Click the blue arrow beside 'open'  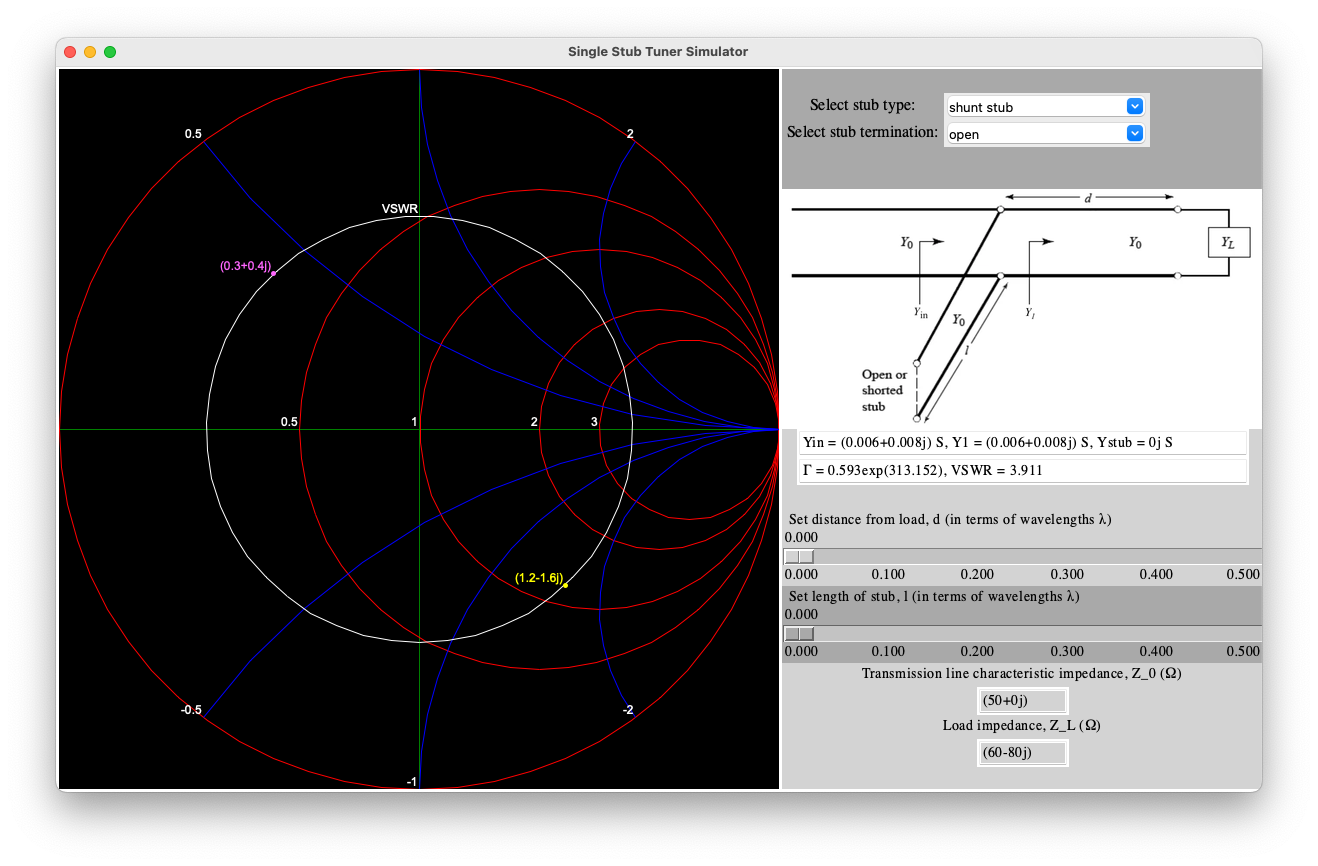[1134, 134]
